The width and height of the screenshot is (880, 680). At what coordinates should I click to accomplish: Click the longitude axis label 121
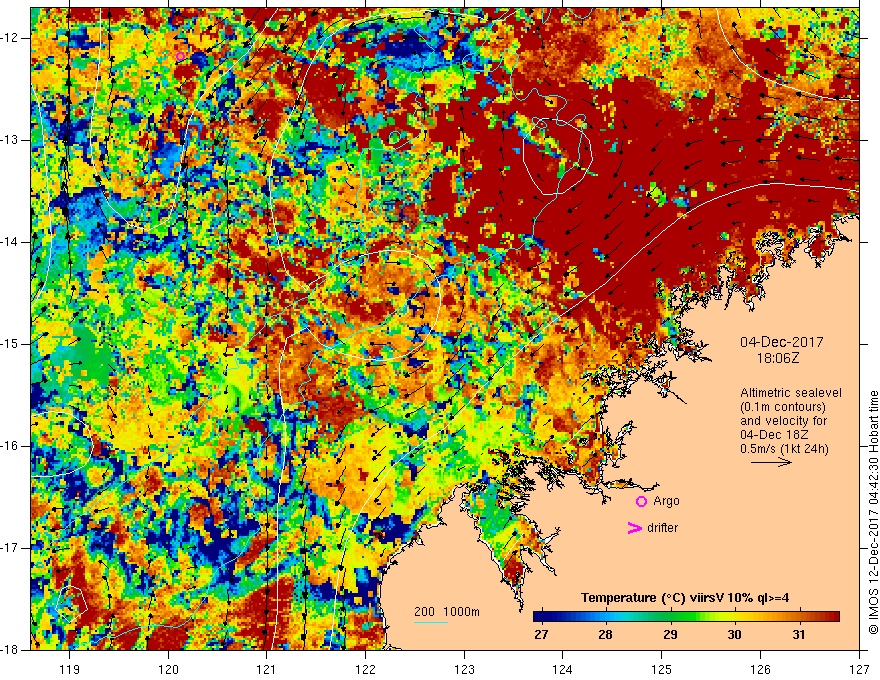267,669
